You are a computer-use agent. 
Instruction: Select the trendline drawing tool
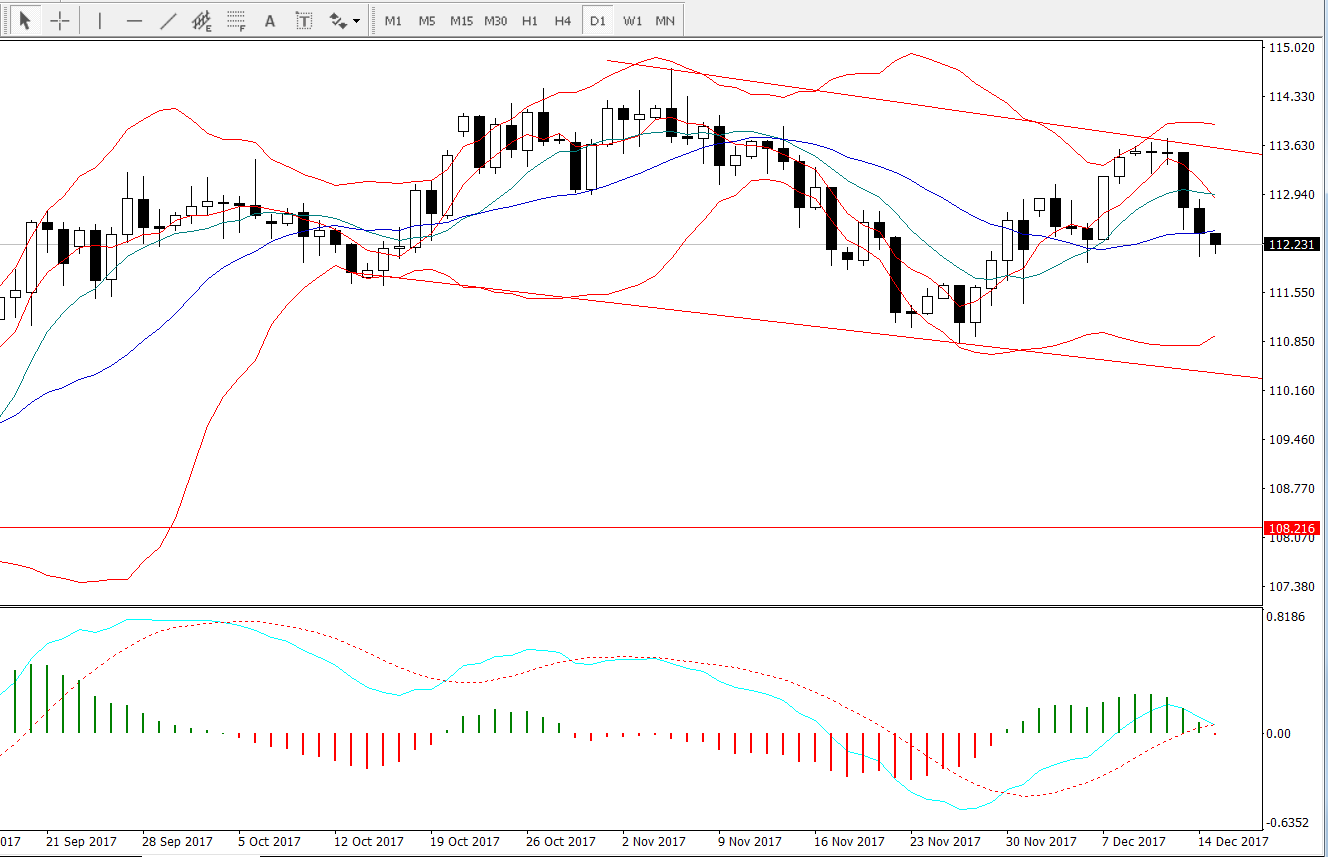point(168,20)
